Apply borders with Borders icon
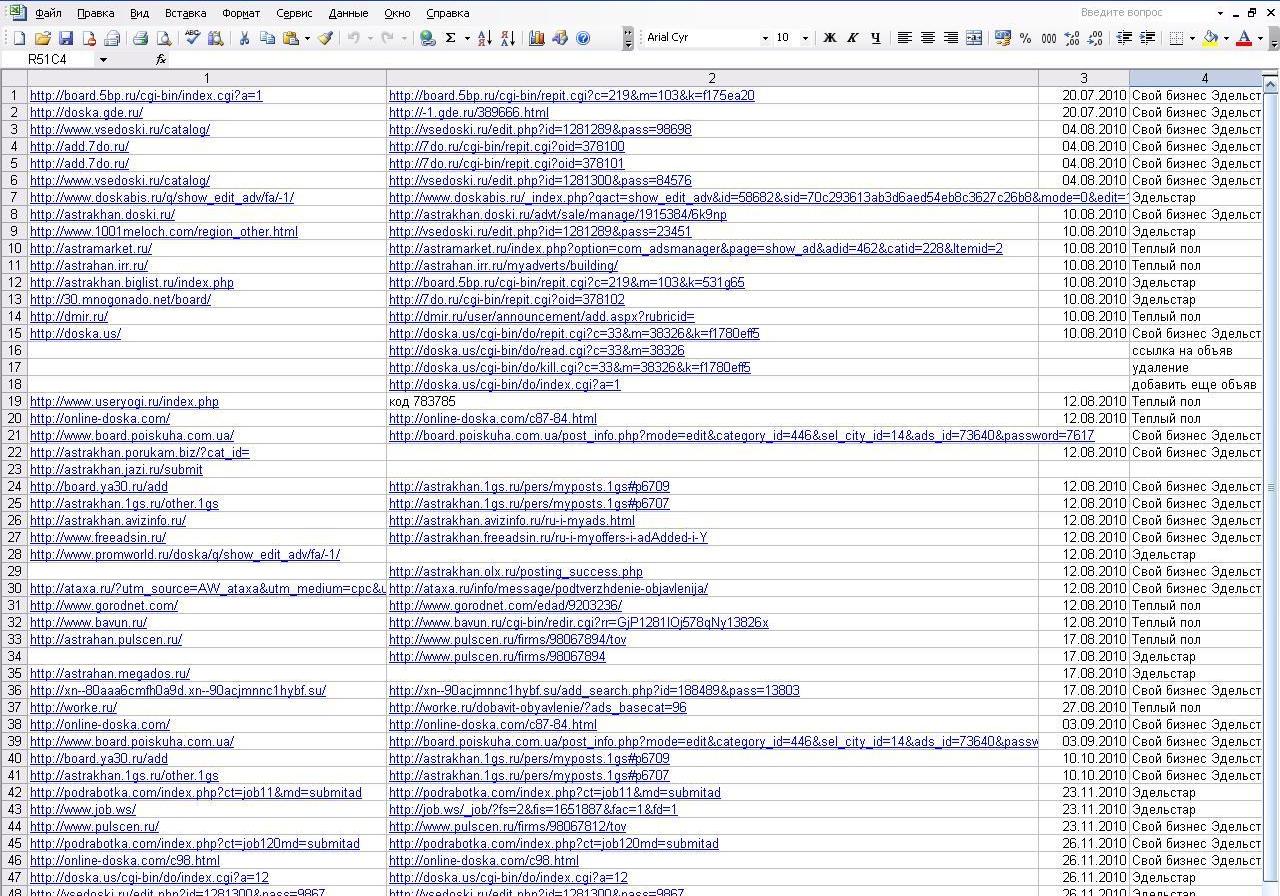This screenshot has width=1280, height=896. (x=1176, y=38)
